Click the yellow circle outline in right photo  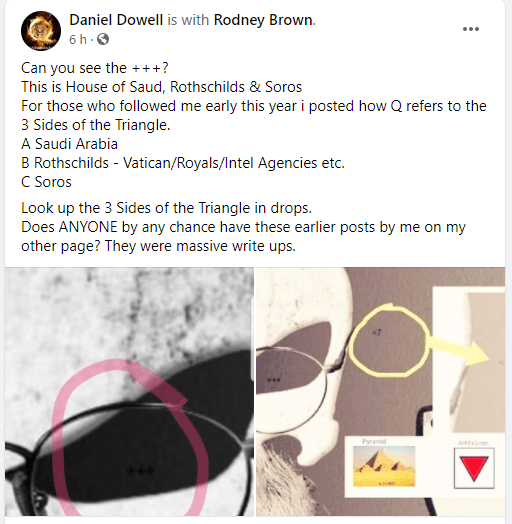[x=388, y=340]
